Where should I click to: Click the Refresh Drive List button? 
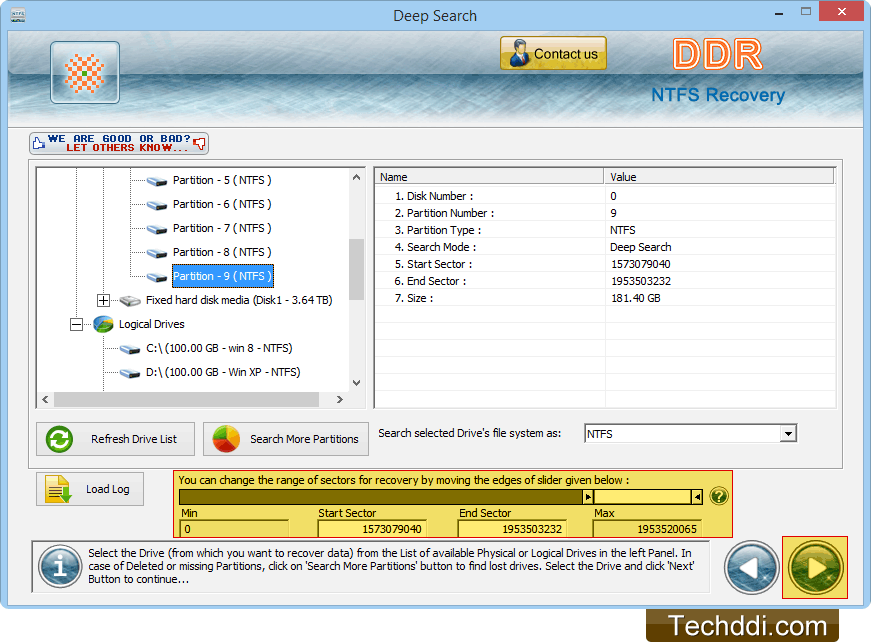pyautogui.click(x=116, y=439)
